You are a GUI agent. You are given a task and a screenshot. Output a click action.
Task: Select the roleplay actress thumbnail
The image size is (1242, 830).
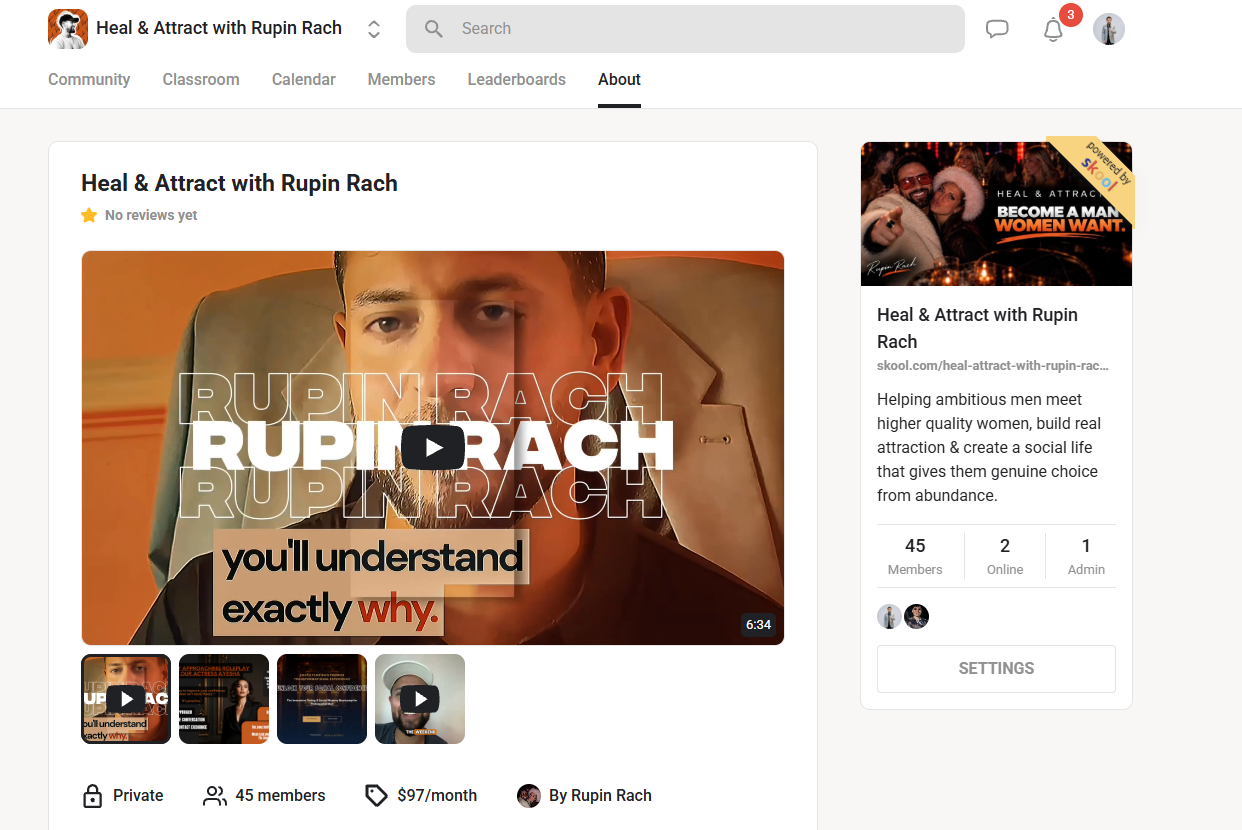224,699
